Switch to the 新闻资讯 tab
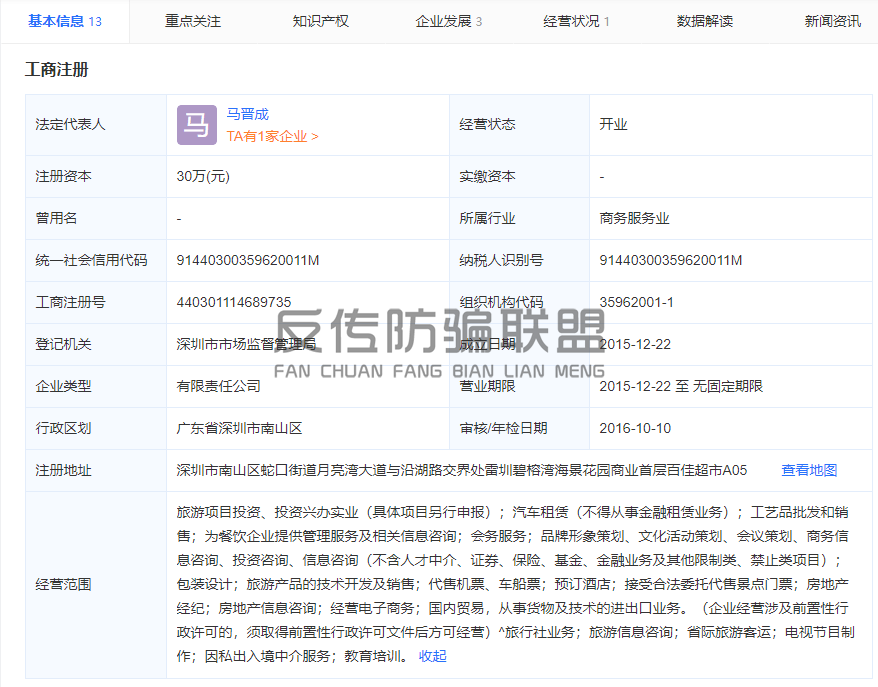Image resolution: width=878 pixels, height=687 pixels. click(832, 21)
